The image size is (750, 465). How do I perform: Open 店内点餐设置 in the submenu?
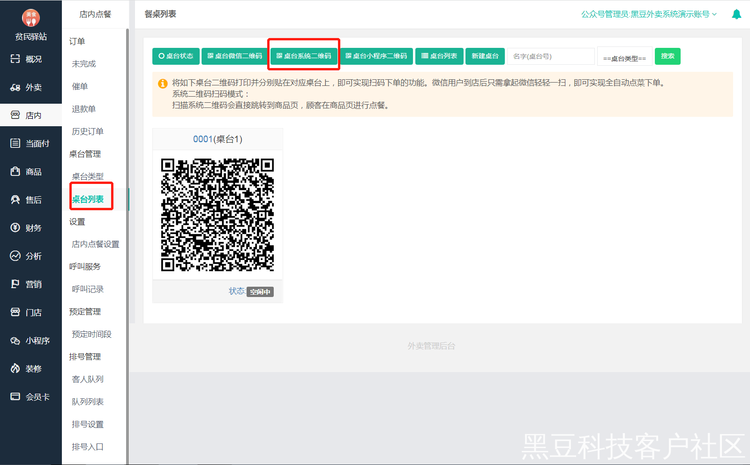pyautogui.click(x=95, y=244)
